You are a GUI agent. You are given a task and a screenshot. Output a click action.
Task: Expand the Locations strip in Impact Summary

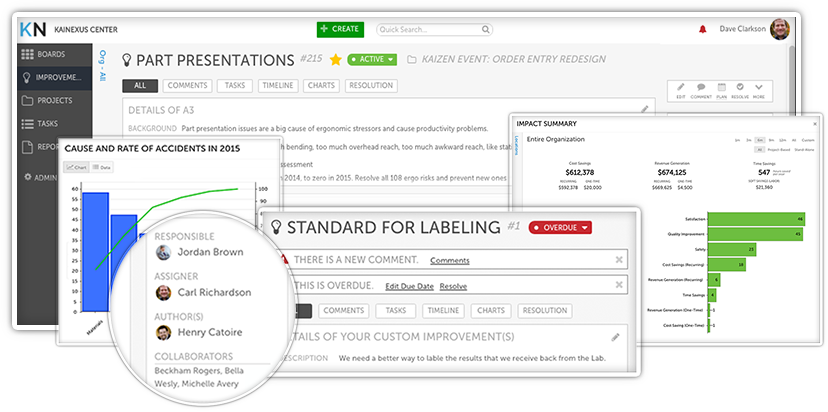coord(516,145)
